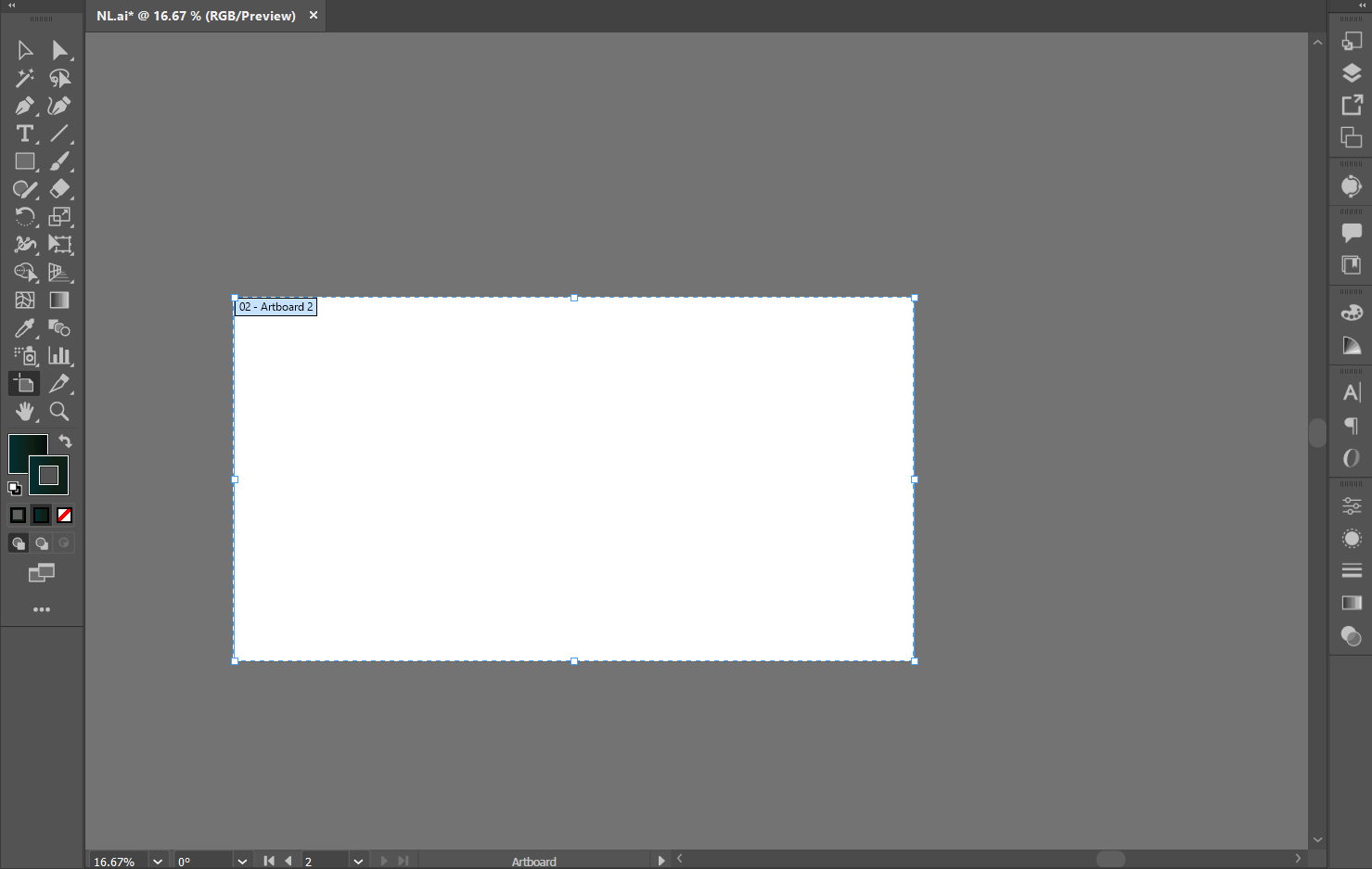Choose the Lasso tool
Viewport: 1372px width, 869px height.
pyautogui.click(x=59, y=78)
